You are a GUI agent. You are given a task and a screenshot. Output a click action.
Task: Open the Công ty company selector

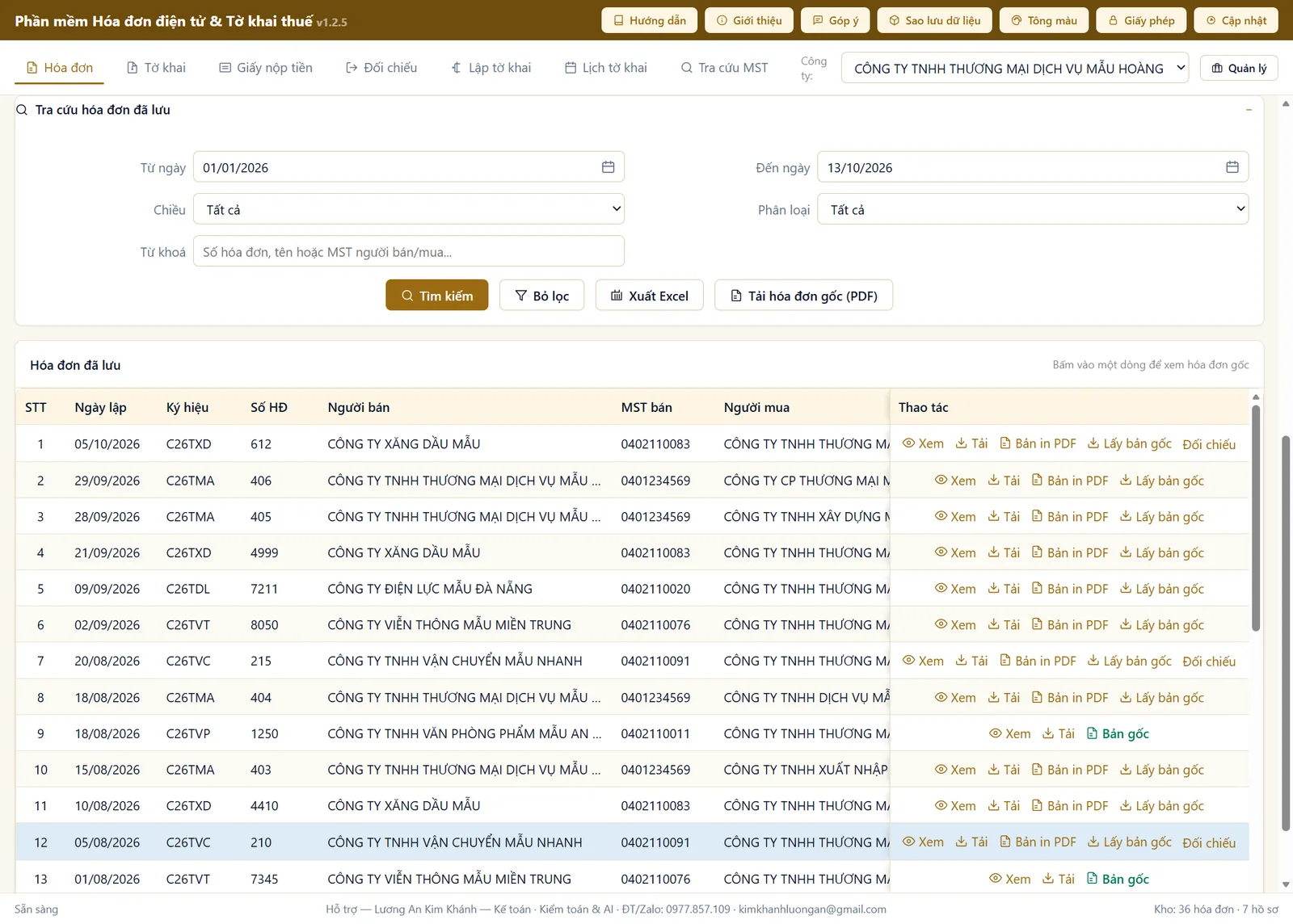1015,69
